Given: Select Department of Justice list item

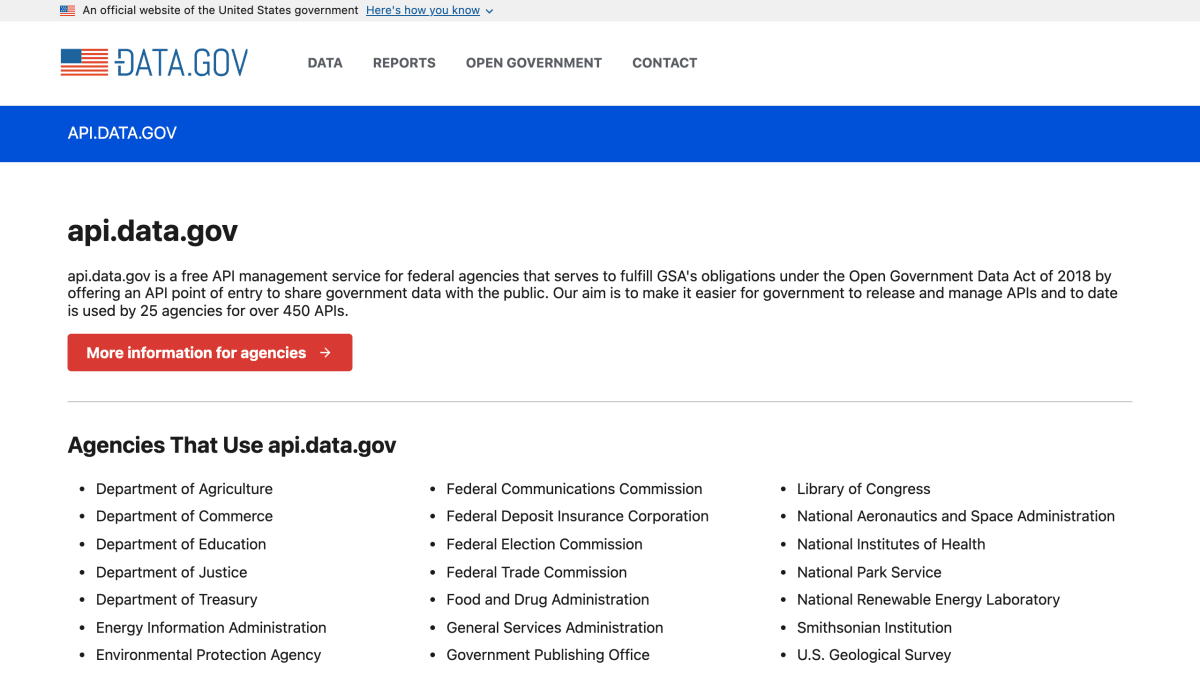Looking at the screenshot, I should [172, 572].
